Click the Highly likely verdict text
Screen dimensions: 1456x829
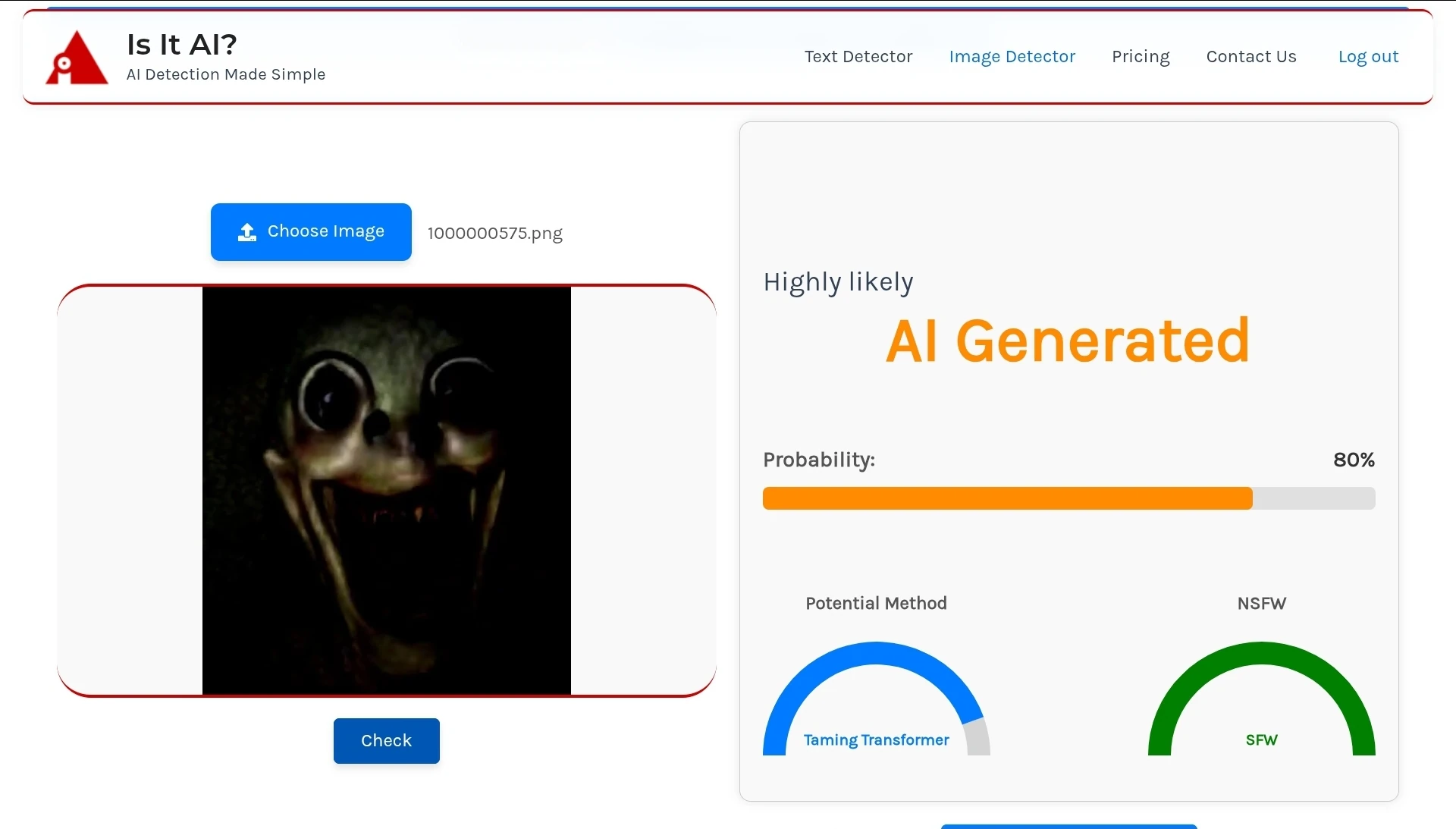point(837,281)
